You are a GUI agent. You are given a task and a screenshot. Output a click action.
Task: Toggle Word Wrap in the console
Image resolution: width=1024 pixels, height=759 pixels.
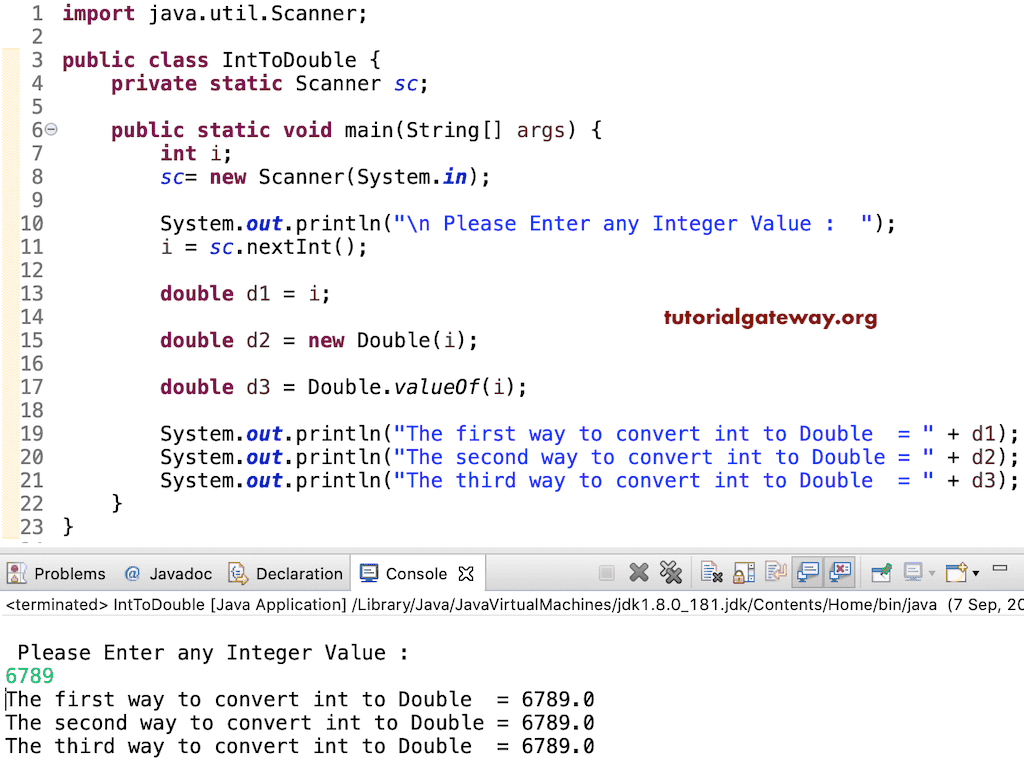pos(776,573)
